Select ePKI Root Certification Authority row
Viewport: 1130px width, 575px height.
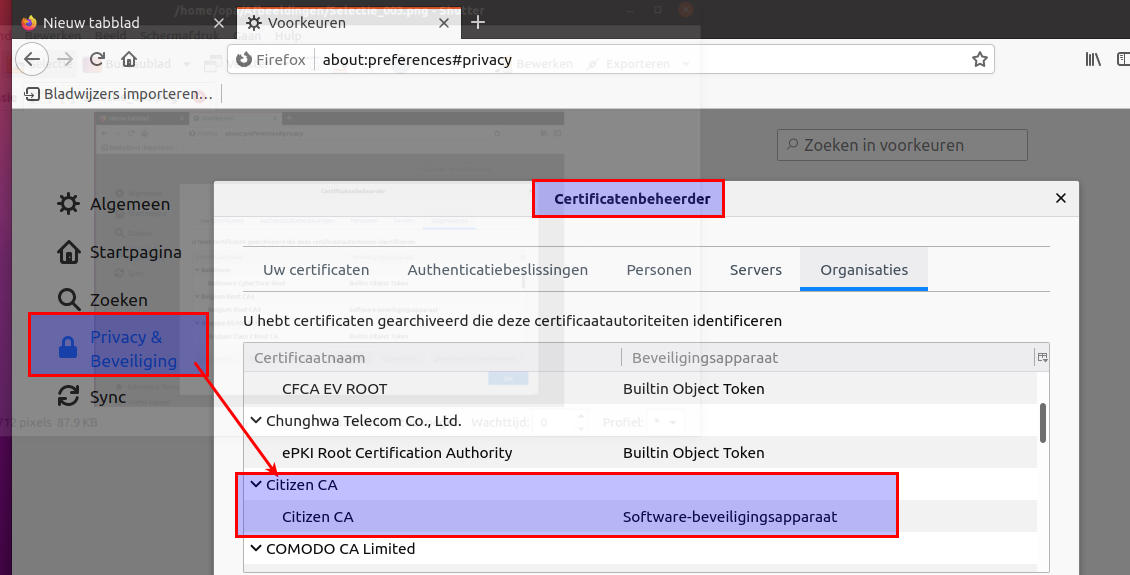click(x=641, y=453)
